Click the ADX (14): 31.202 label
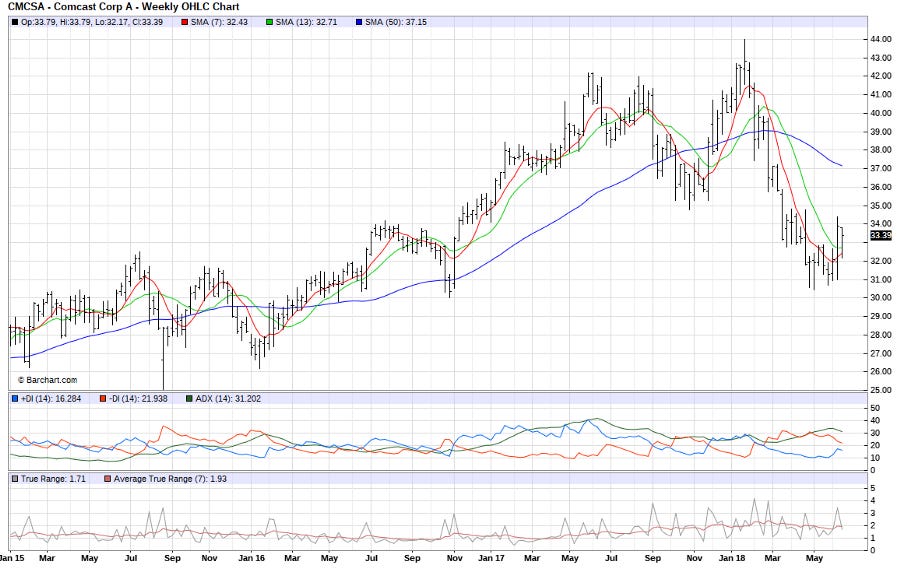900x582 pixels. point(228,398)
